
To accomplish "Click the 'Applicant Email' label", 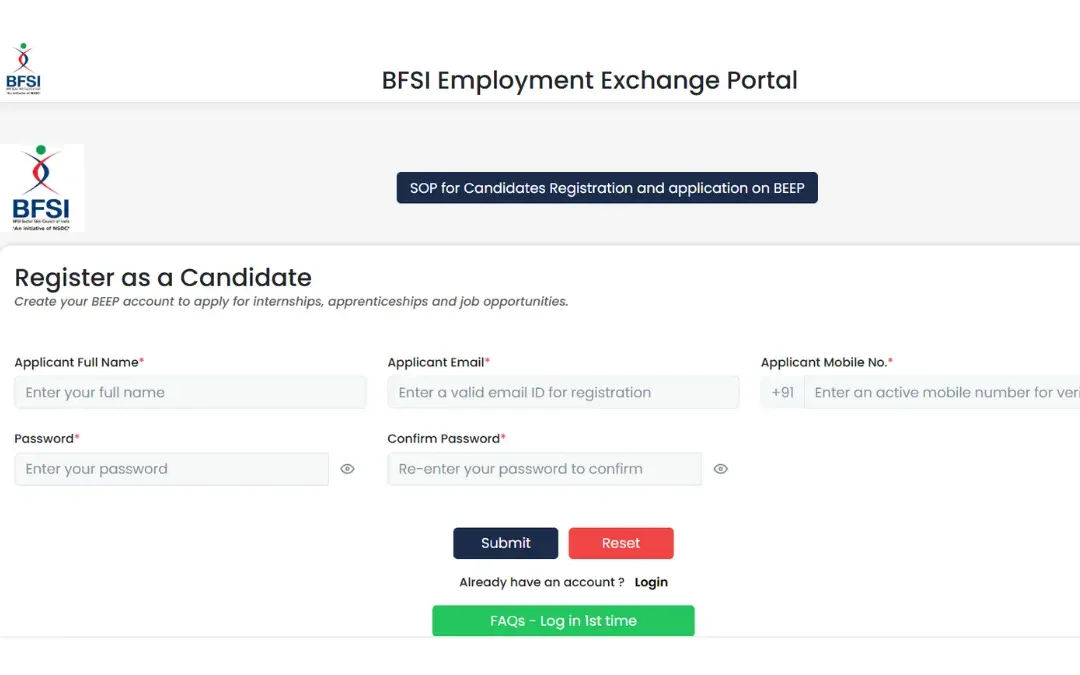I will coord(436,362).
